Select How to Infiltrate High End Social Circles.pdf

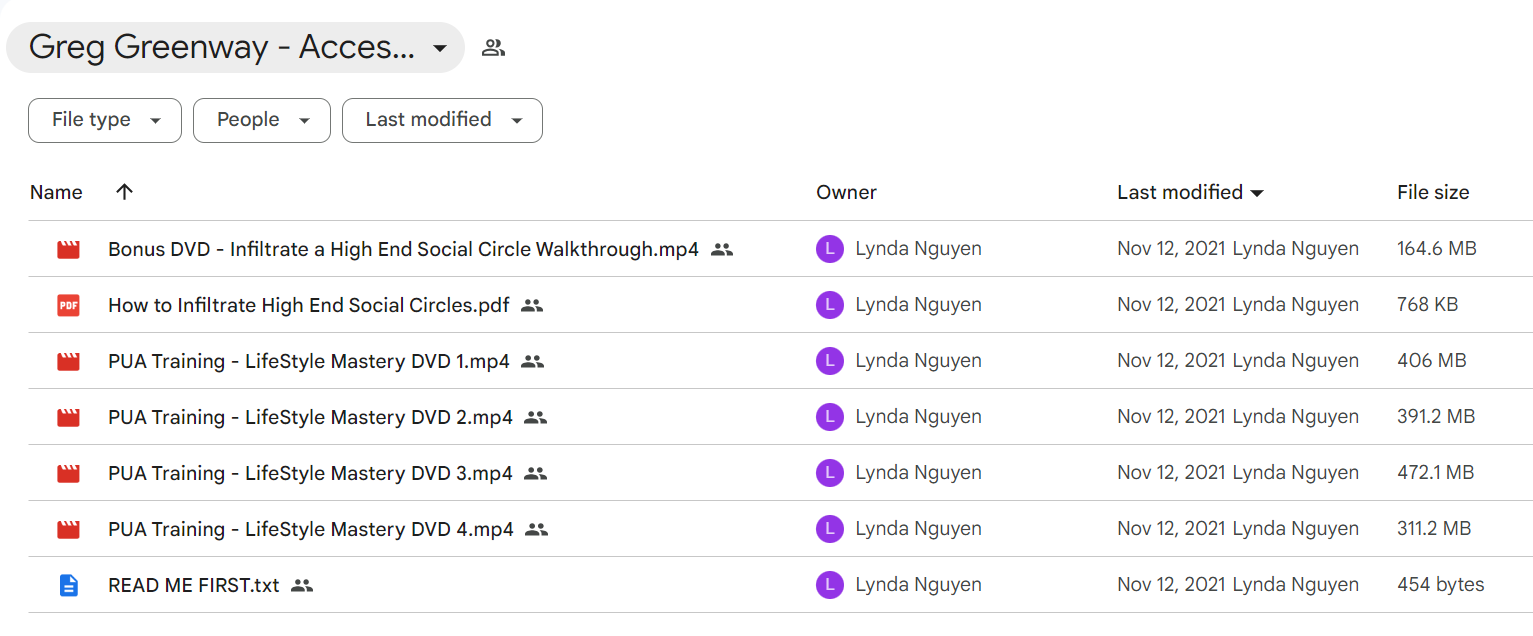pos(308,306)
